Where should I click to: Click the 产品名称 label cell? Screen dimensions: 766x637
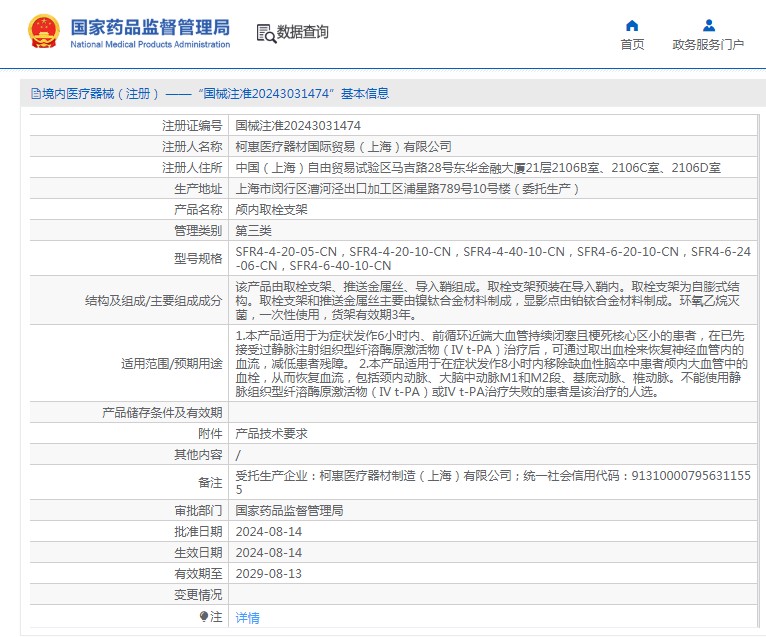198,210
